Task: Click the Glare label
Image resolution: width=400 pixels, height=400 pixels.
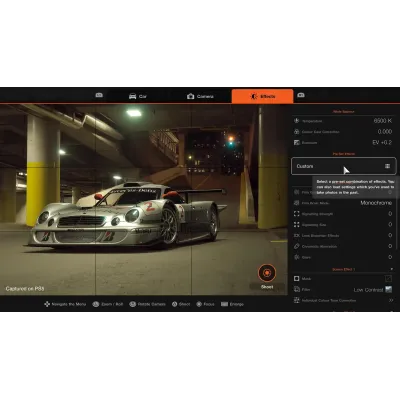Action: (306, 257)
